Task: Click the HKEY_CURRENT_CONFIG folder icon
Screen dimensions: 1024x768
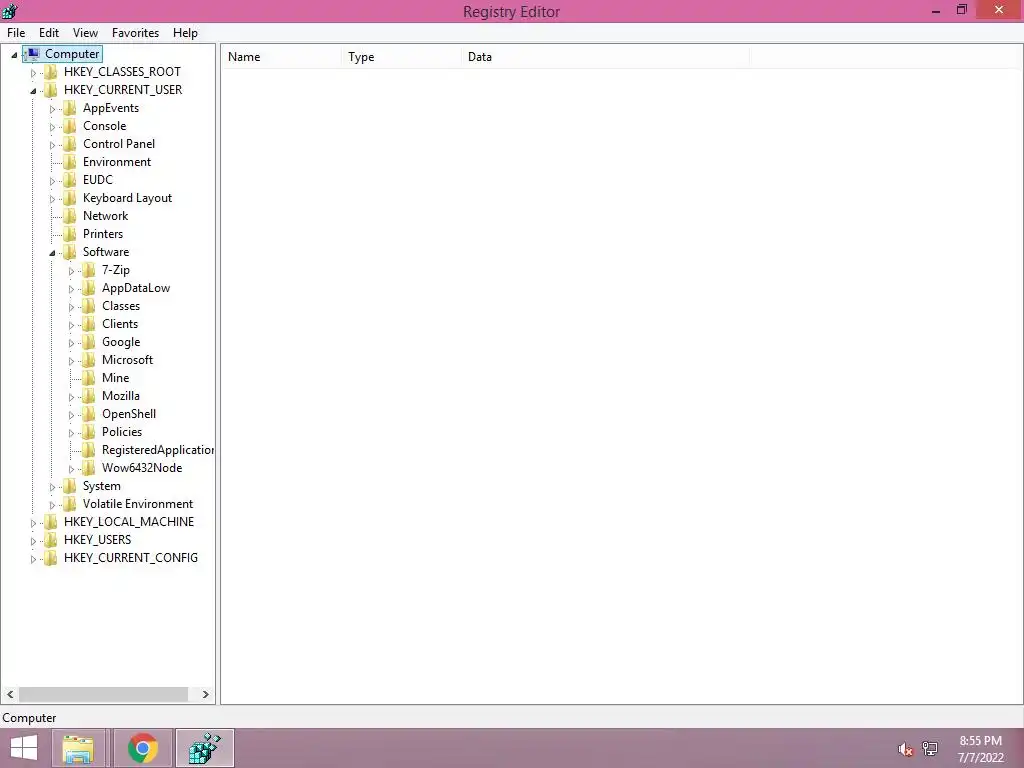Action: point(51,558)
